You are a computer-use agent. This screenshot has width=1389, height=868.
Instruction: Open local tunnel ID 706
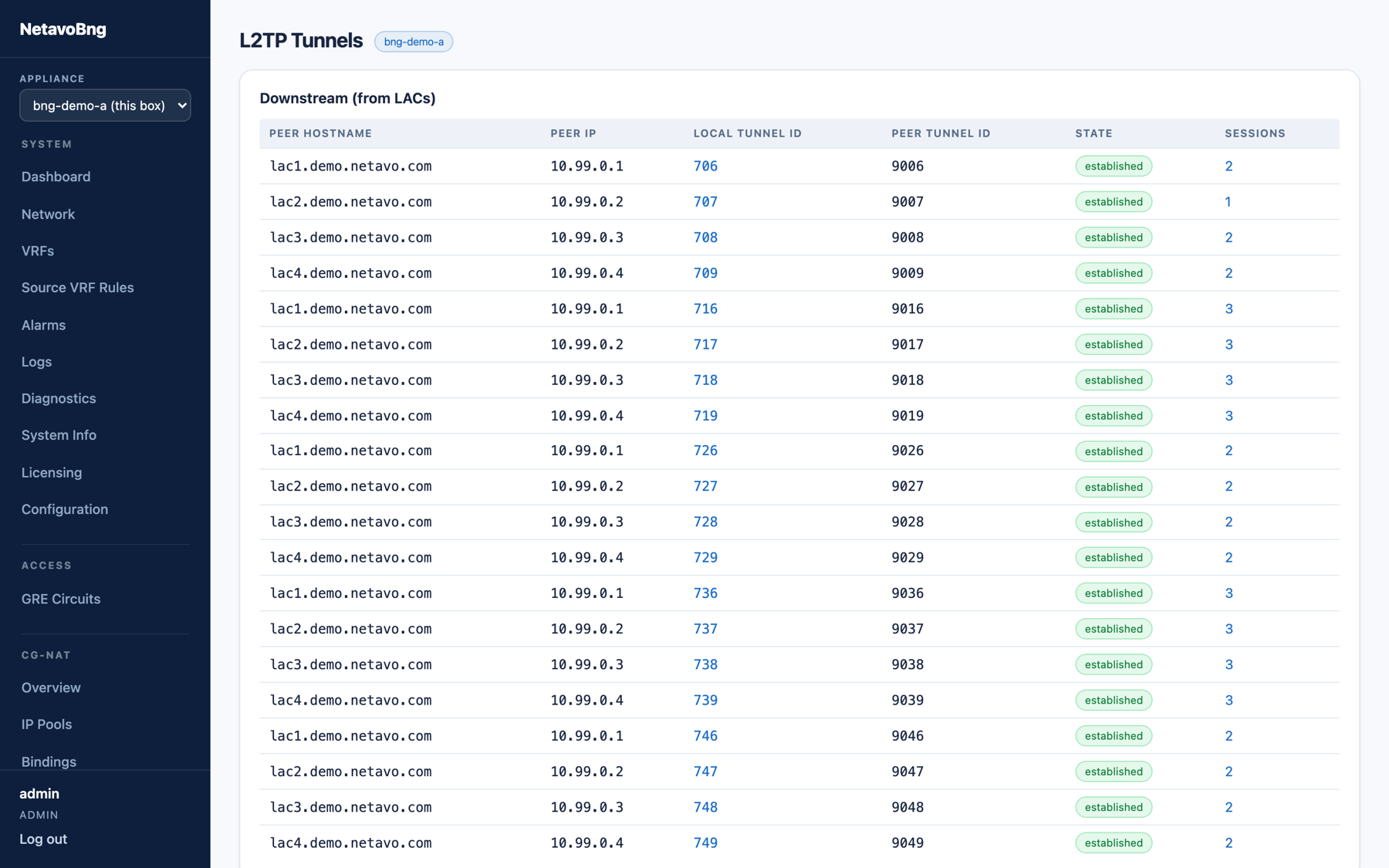pyautogui.click(x=705, y=166)
